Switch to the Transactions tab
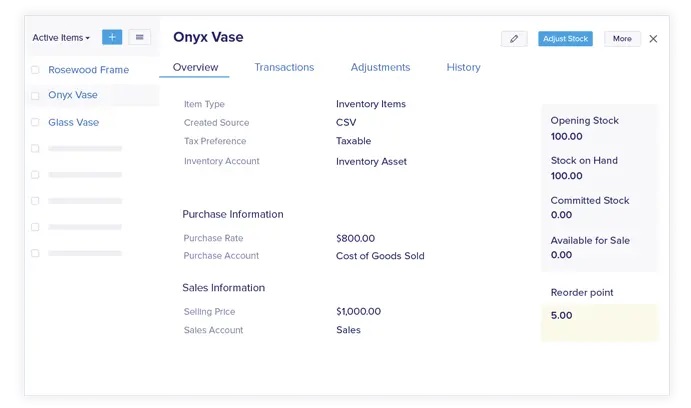Image resolution: width=691 pixels, height=408 pixels. tap(284, 67)
